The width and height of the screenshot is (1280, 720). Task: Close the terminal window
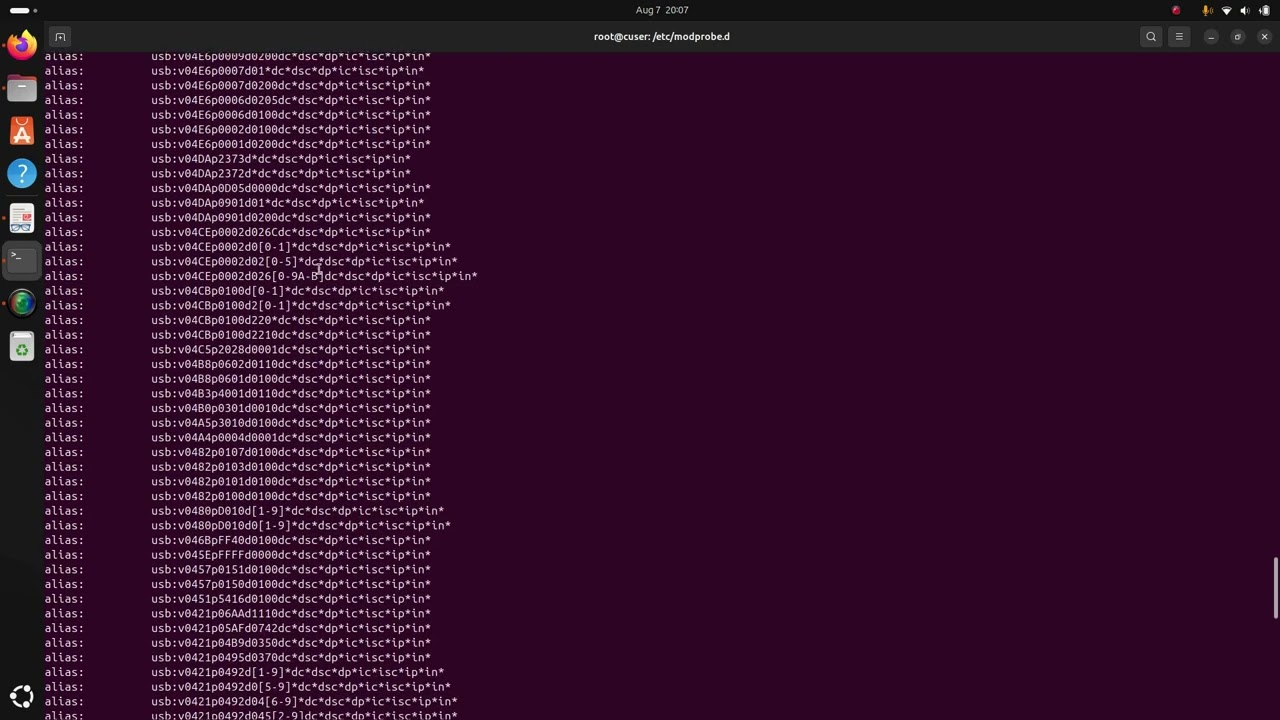click(1264, 37)
